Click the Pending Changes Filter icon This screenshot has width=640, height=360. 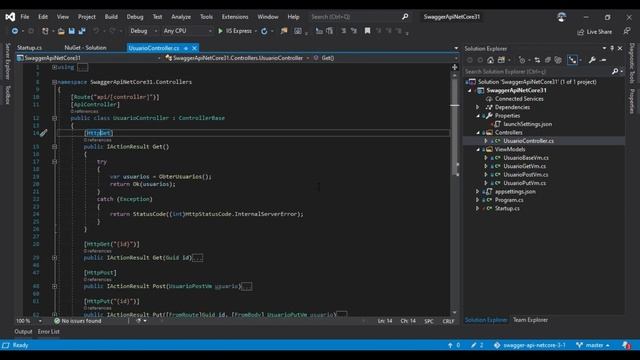(x=522, y=60)
